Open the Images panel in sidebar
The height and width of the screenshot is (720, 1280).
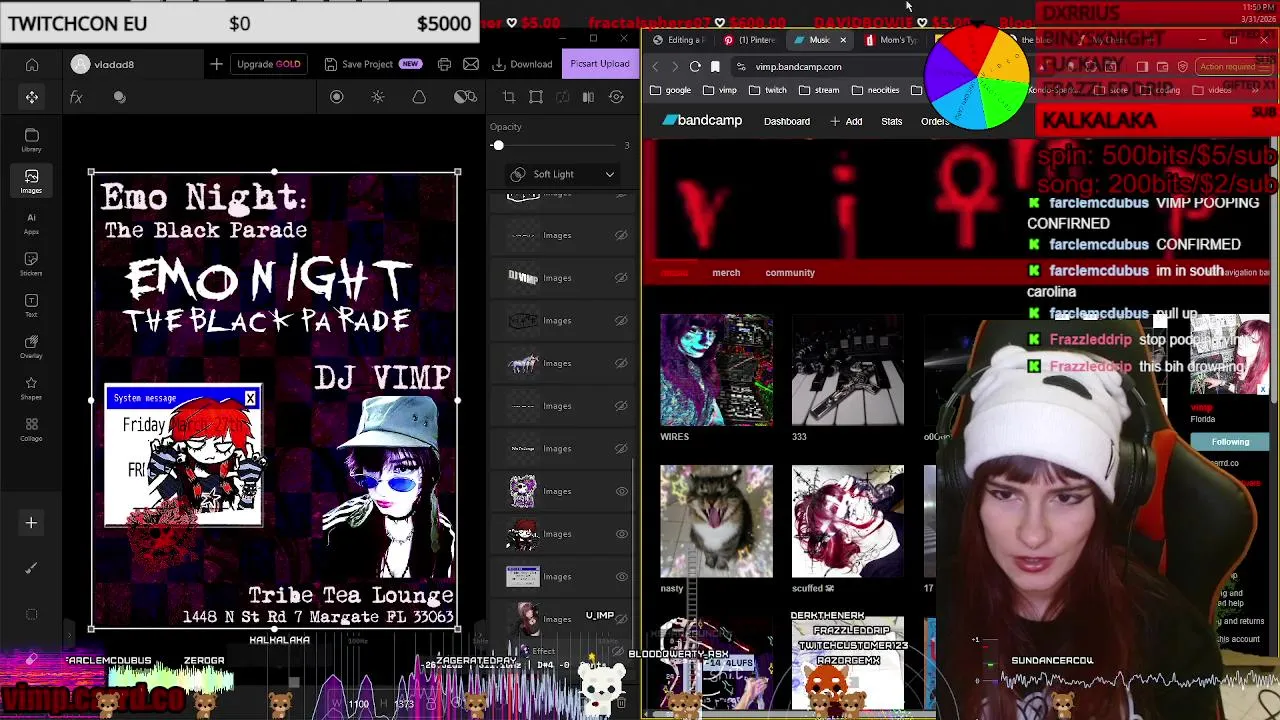(32, 181)
